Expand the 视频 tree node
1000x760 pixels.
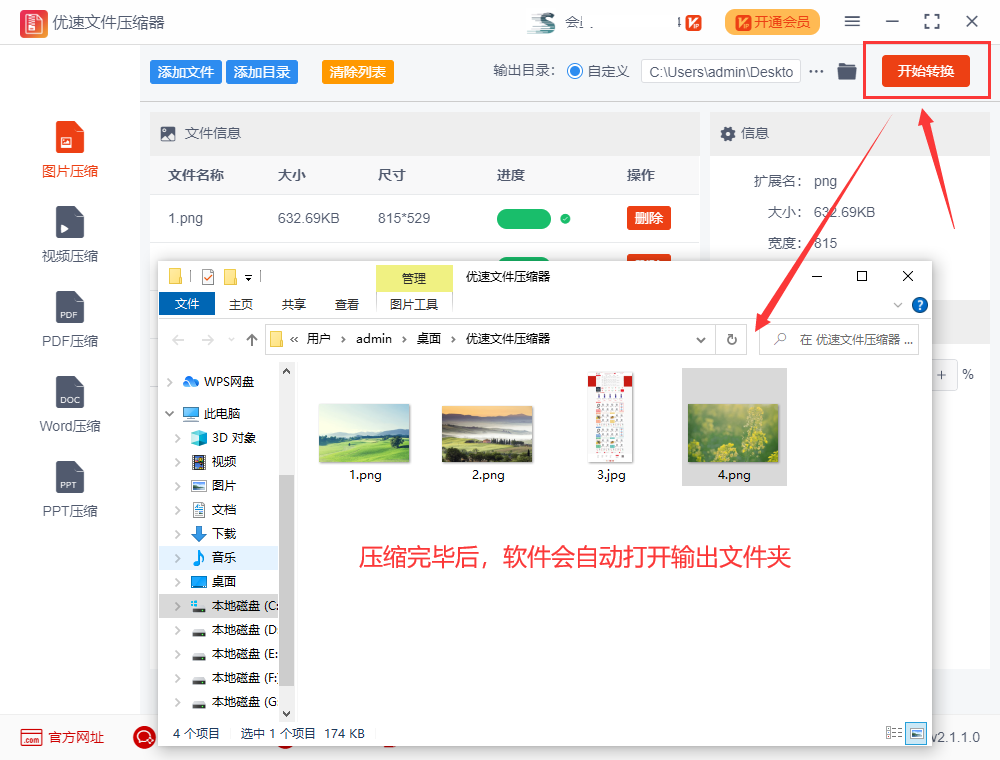click(x=177, y=462)
